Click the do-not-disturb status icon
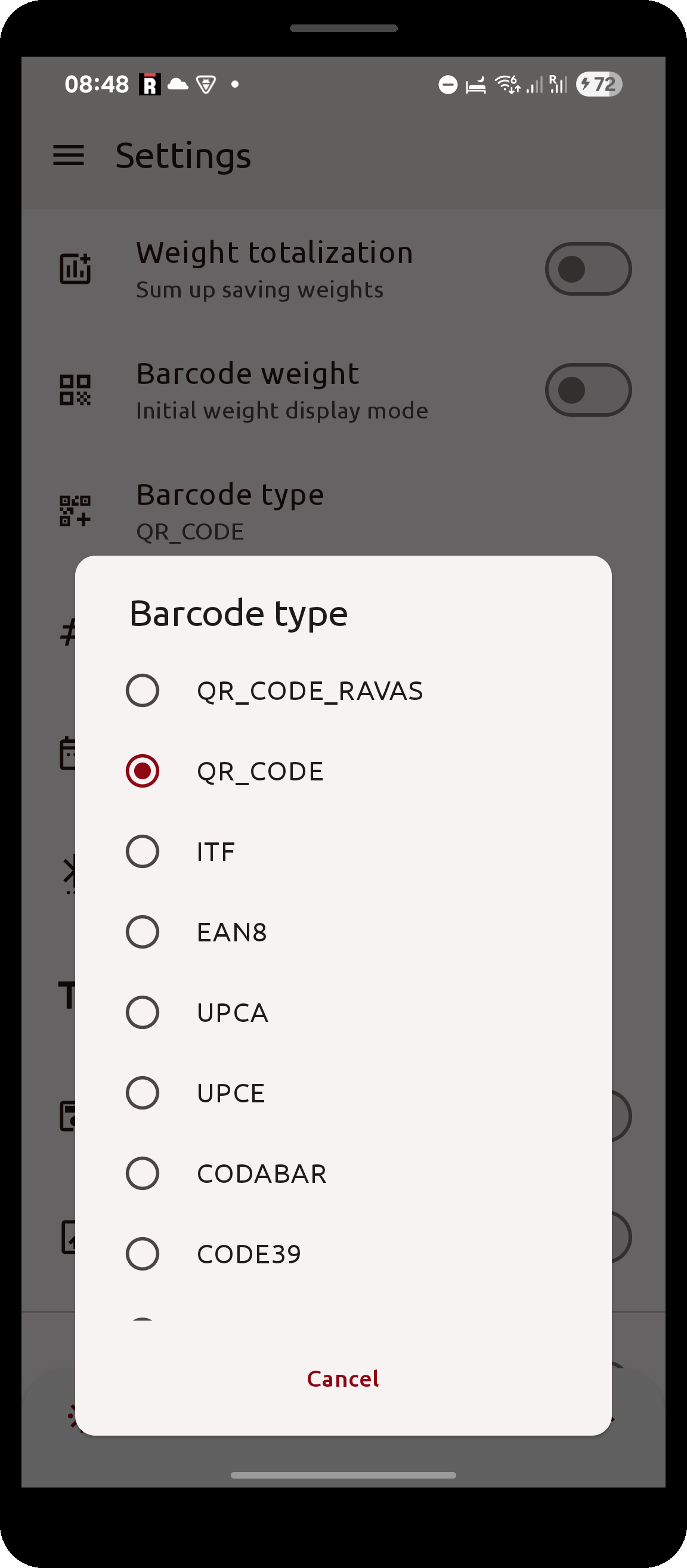Viewport: 687px width, 1568px height. coord(448,85)
